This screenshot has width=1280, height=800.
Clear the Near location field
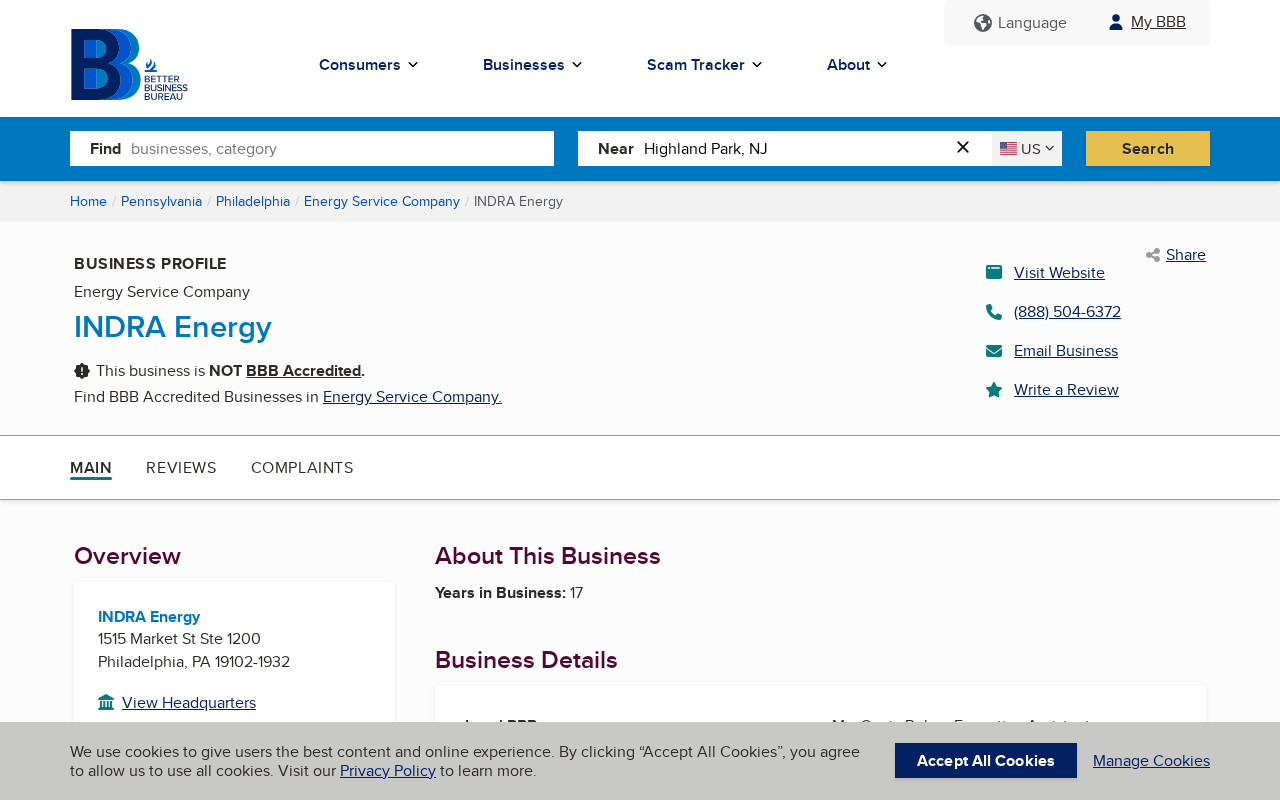click(x=963, y=148)
